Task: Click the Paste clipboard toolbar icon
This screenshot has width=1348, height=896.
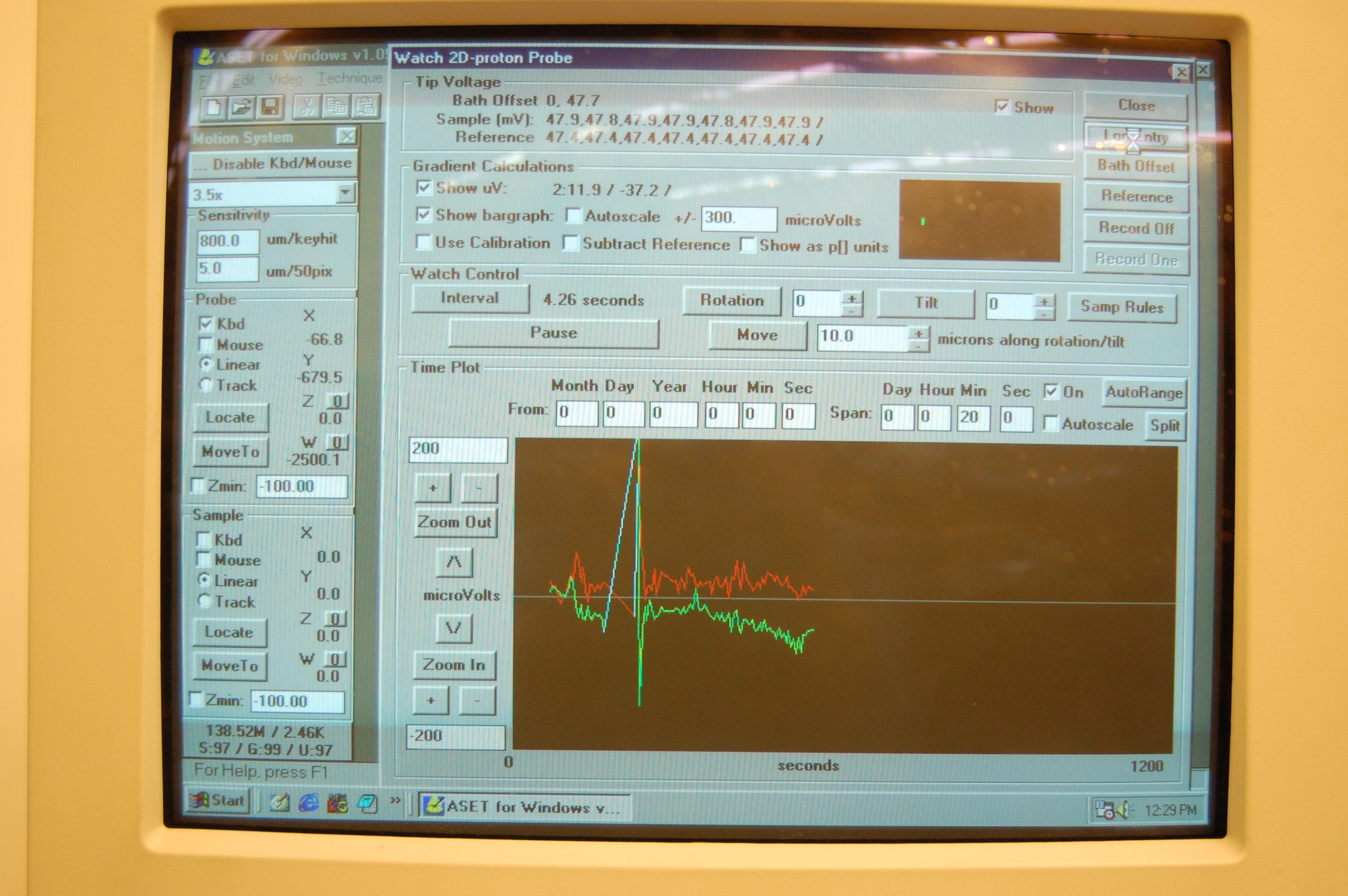Action: 366,105
